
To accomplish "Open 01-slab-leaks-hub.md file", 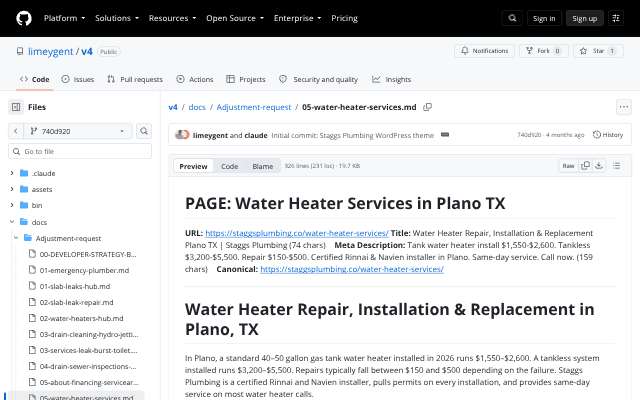I will [x=75, y=286].
